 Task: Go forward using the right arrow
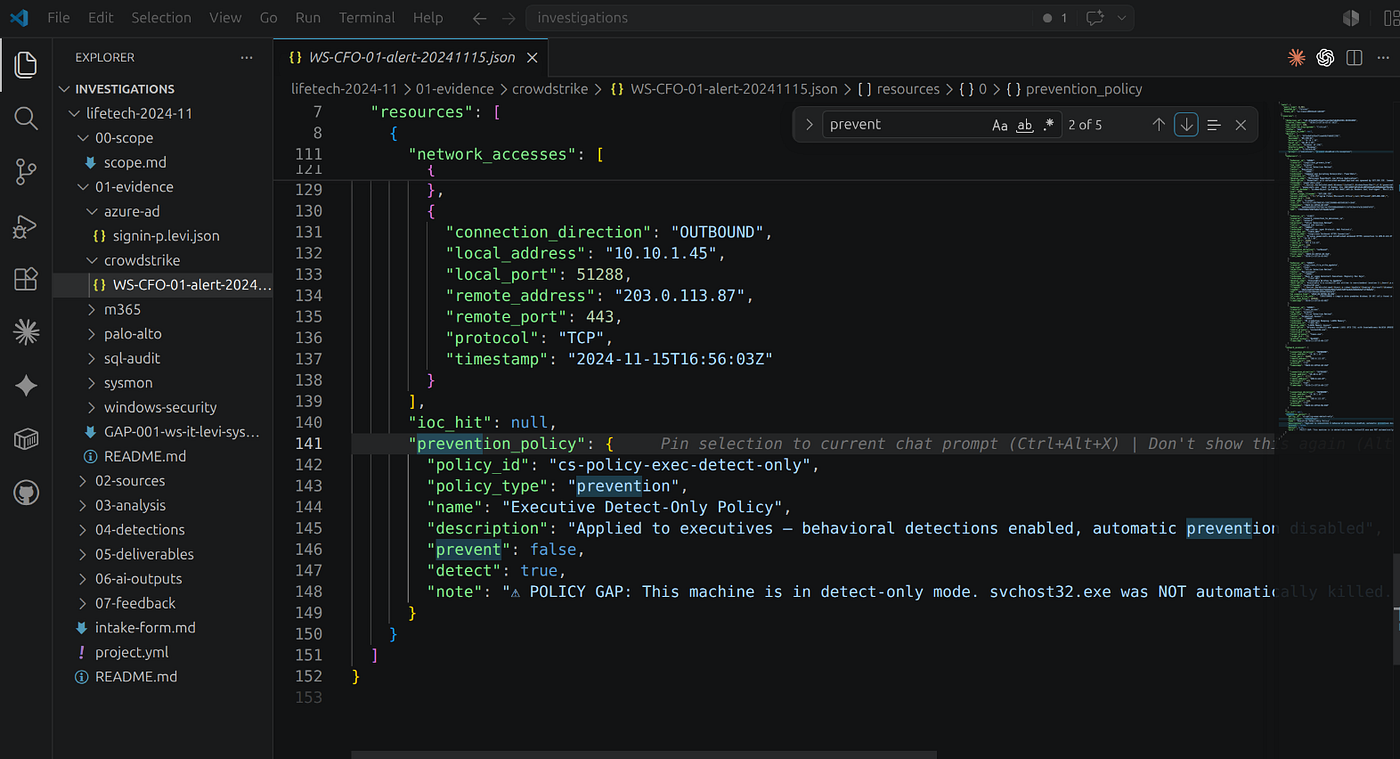509,18
